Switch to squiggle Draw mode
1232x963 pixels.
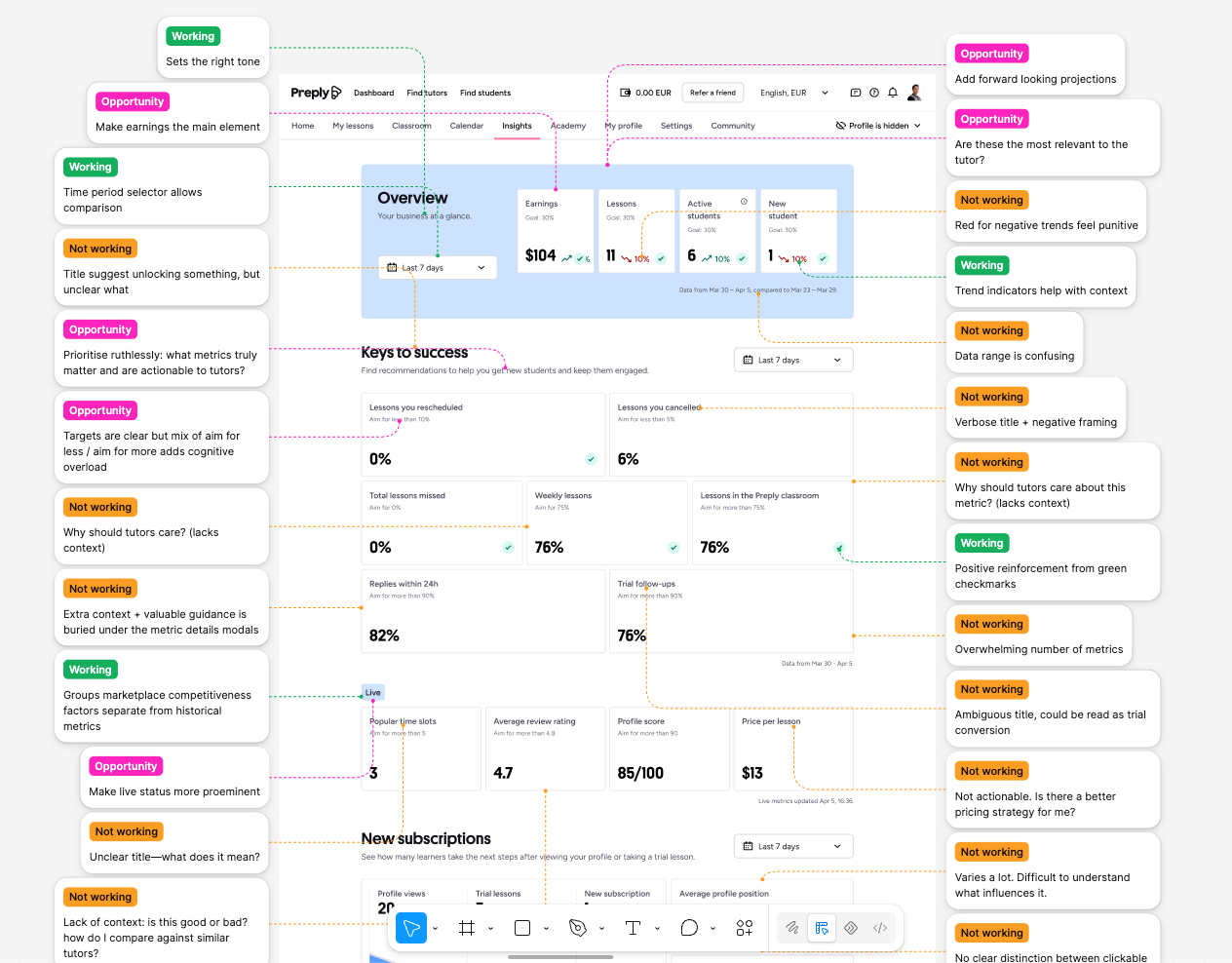792,928
